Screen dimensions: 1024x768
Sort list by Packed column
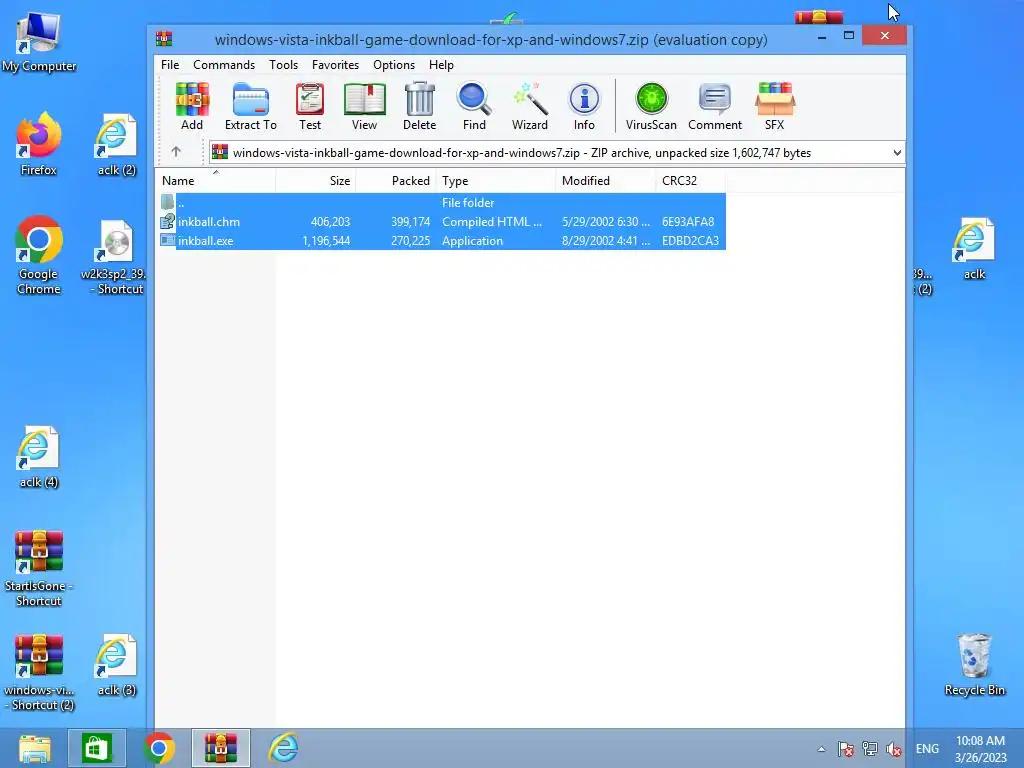[x=395, y=180]
